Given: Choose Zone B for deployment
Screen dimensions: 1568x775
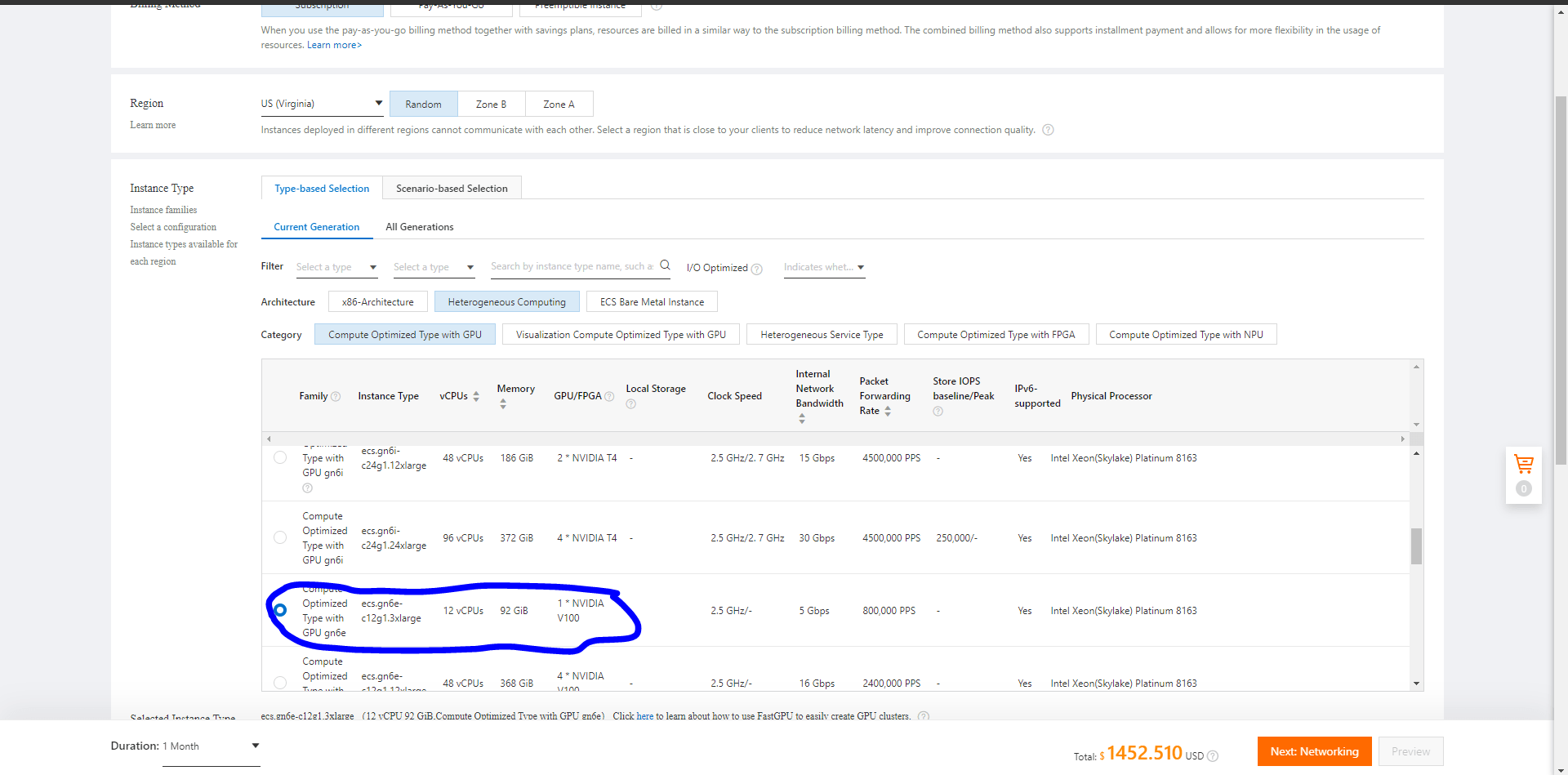Looking at the screenshot, I should click(x=492, y=105).
